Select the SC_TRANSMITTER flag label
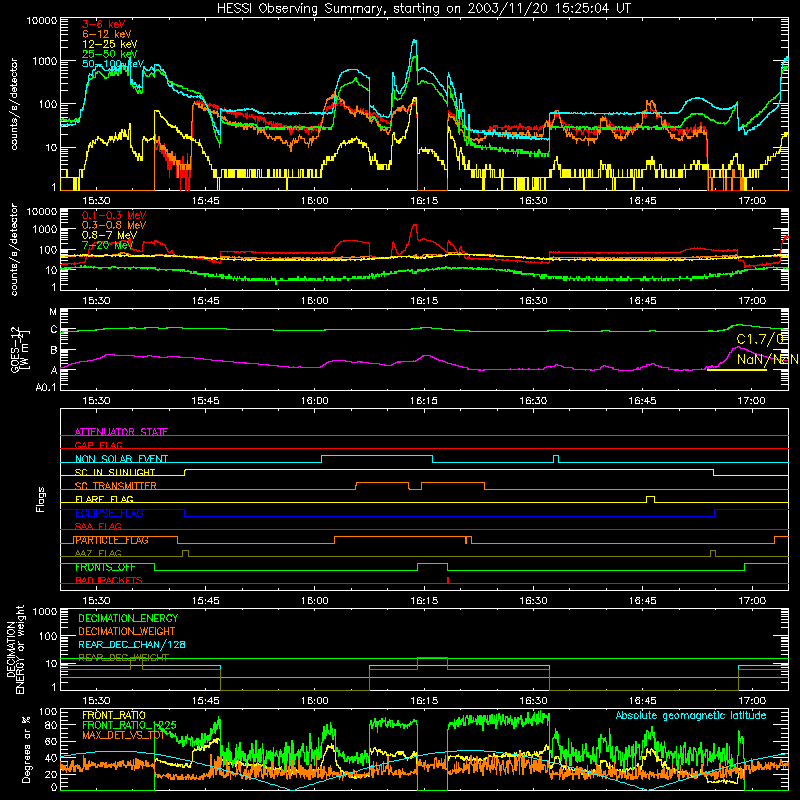 point(116,486)
